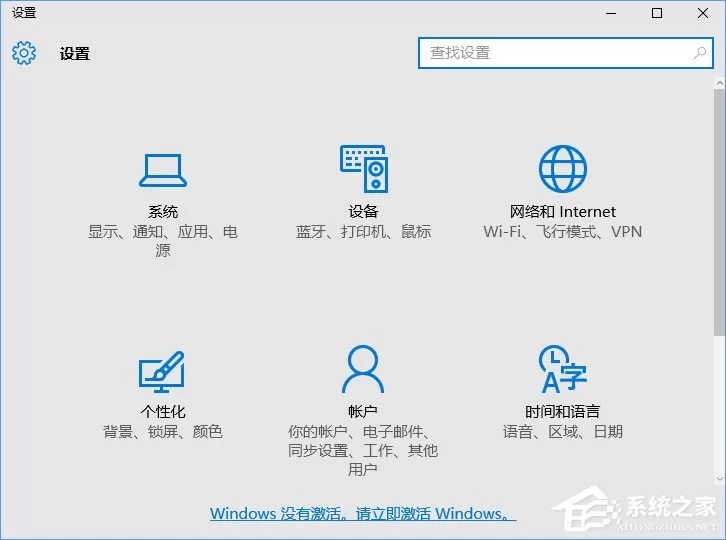Click the magnifier search icon
Screen dimensions: 726x540
700,53
